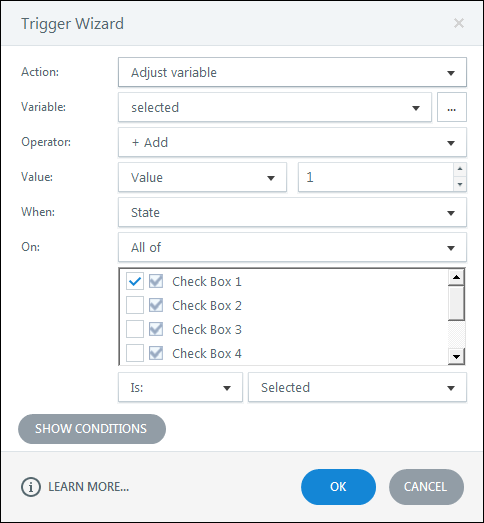Viewport: 484px width, 523px height.
Task: Open the Learn More link
Action: (x=88, y=487)
